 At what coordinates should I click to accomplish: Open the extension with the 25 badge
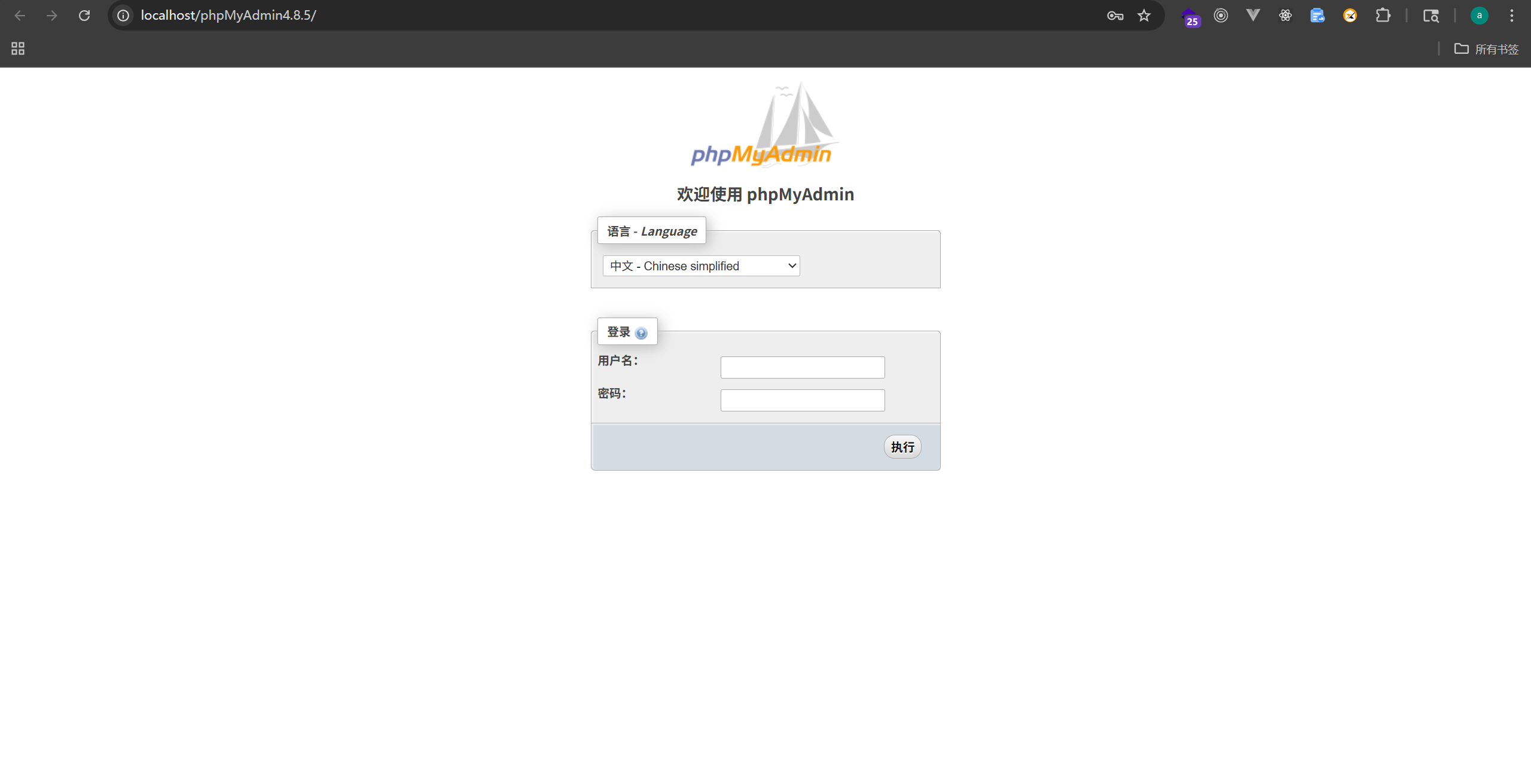[1190, 17]
